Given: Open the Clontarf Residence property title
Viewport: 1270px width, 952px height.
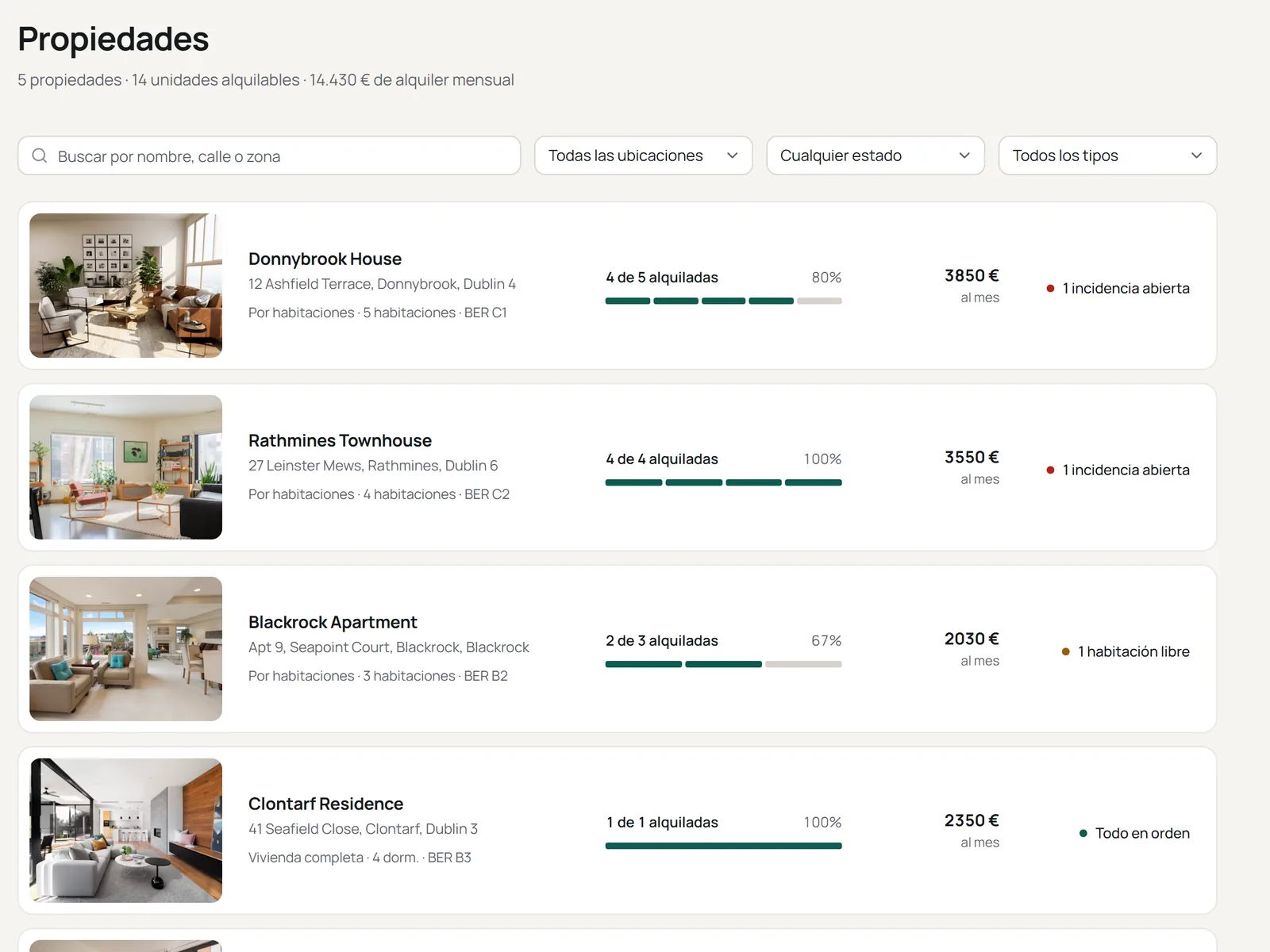Looking at the screenshot, I should point(325,804).
